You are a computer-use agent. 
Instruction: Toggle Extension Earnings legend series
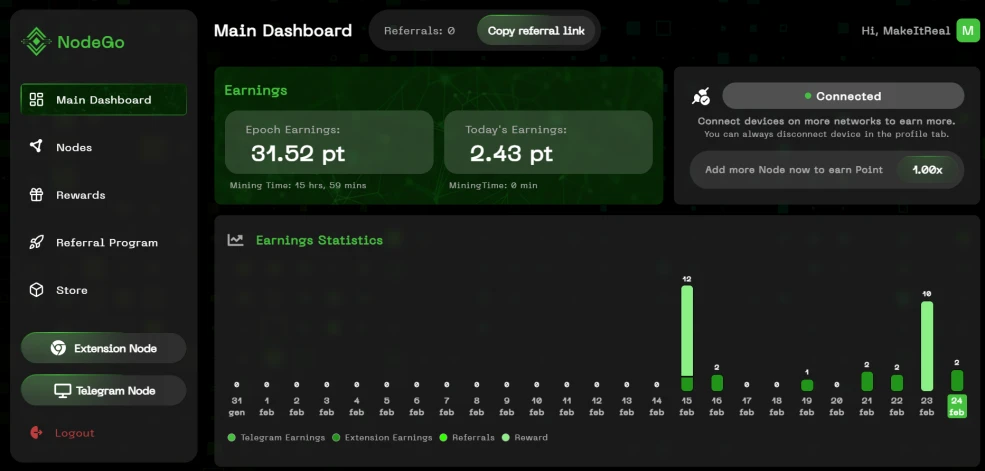point(382,437)
